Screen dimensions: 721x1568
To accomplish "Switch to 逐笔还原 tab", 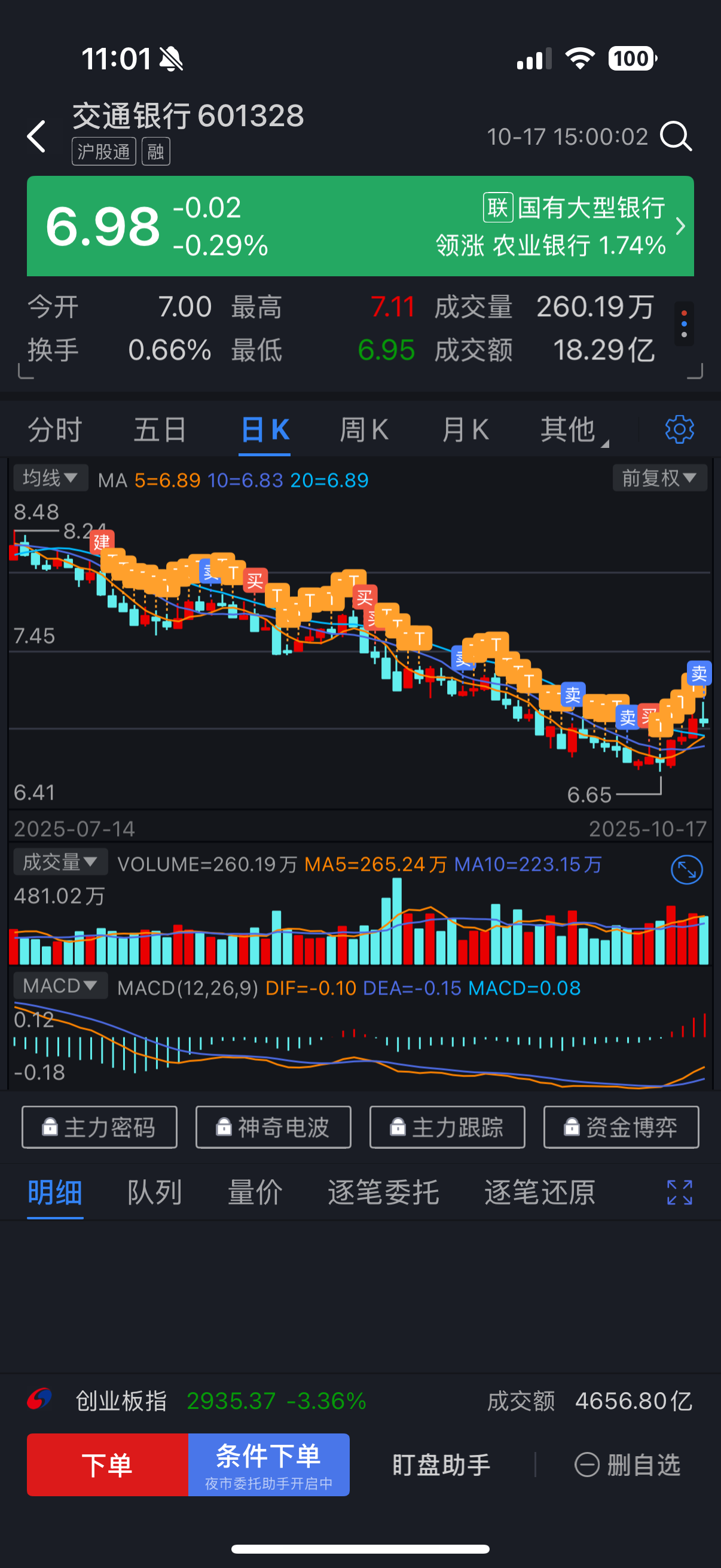I will click(x=540, y=1192).
